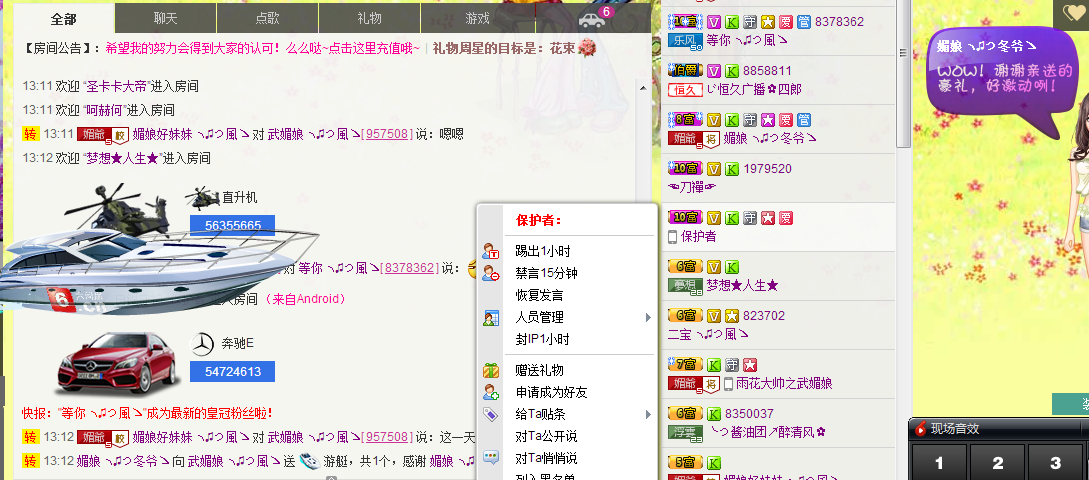The width and height of the screenshot is (1089, 480).
Task: Click the kick-out icon beside 踢出1小时
Action: pyautogui.click(x=491, y=251)
